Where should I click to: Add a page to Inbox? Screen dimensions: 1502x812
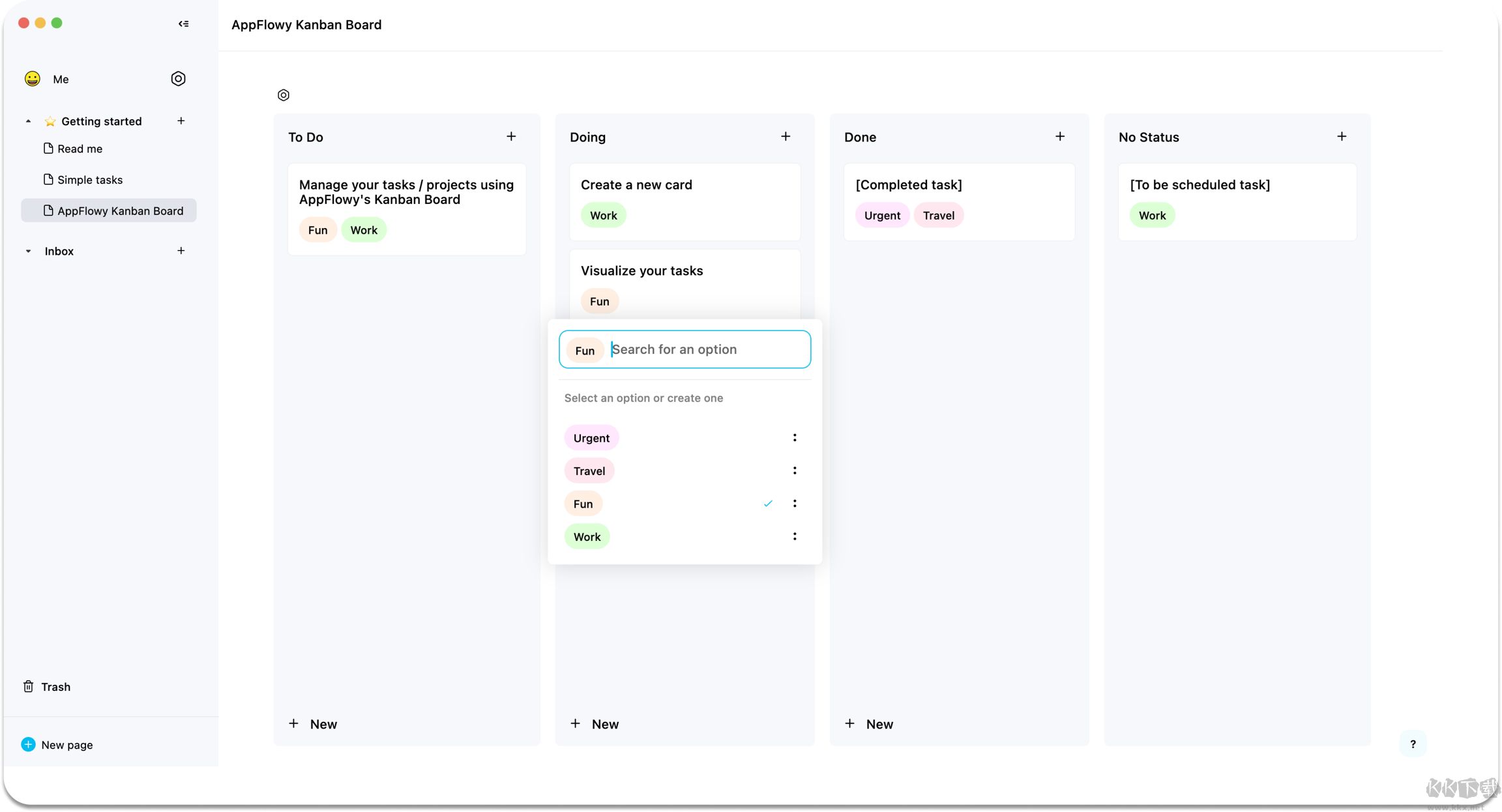pyautogui.click(x=181, y=250)
